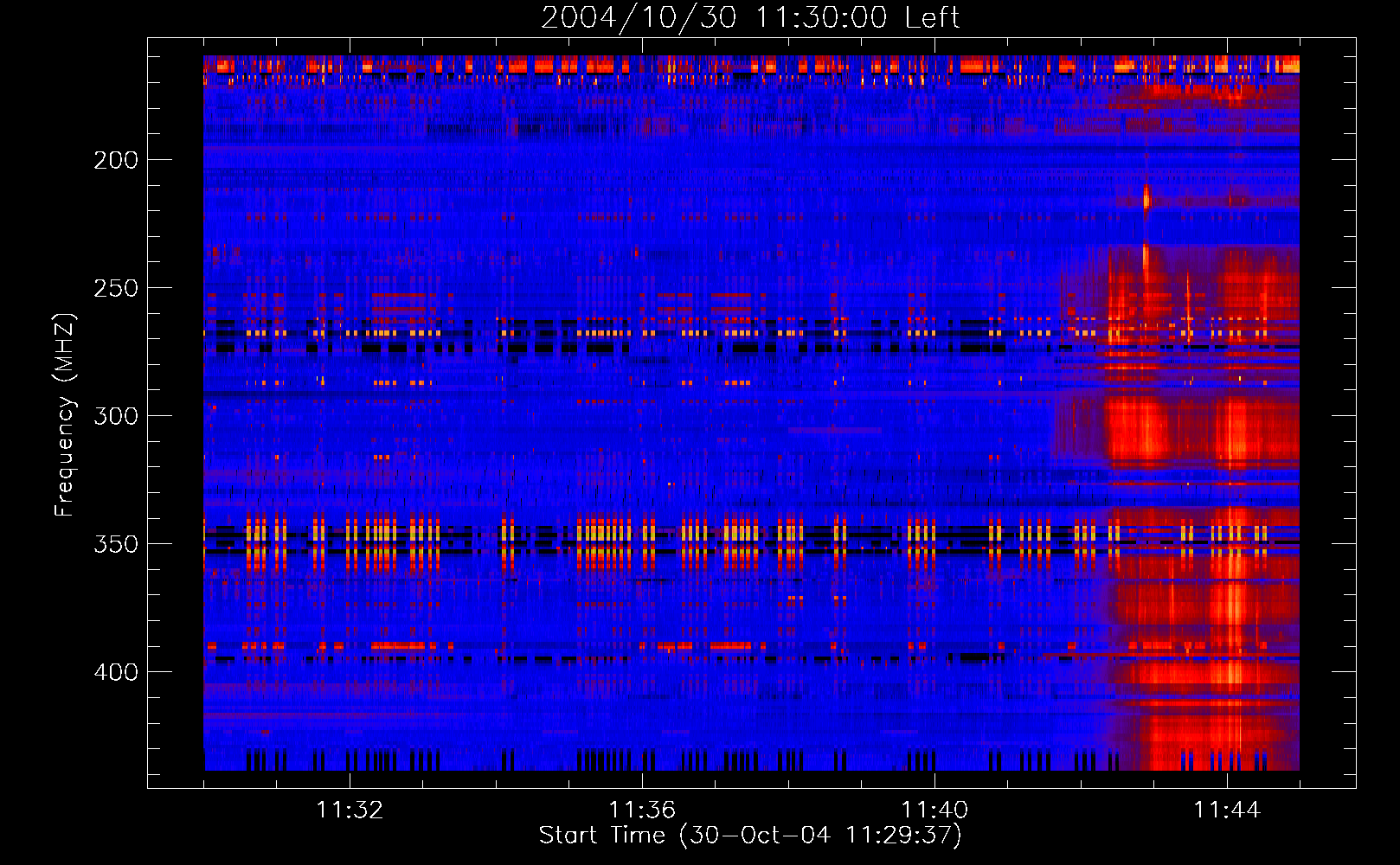Click the 'Start Time (30-Oct-04 11:29:37)' label
The height and width of the screenshot is (865, 1400).
[750, 836]
